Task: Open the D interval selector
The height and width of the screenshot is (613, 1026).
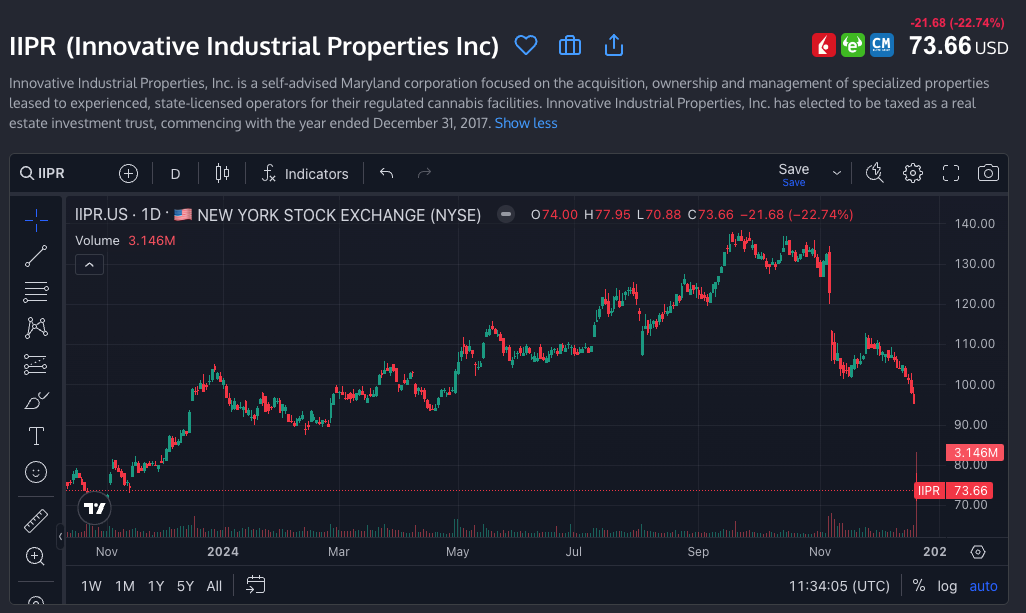Action: click(x=175, y=174)
